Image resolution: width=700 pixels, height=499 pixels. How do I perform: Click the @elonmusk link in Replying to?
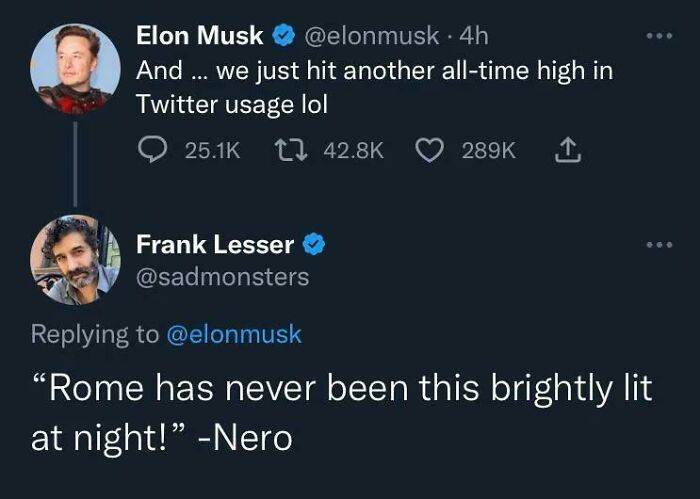point(232,335)
